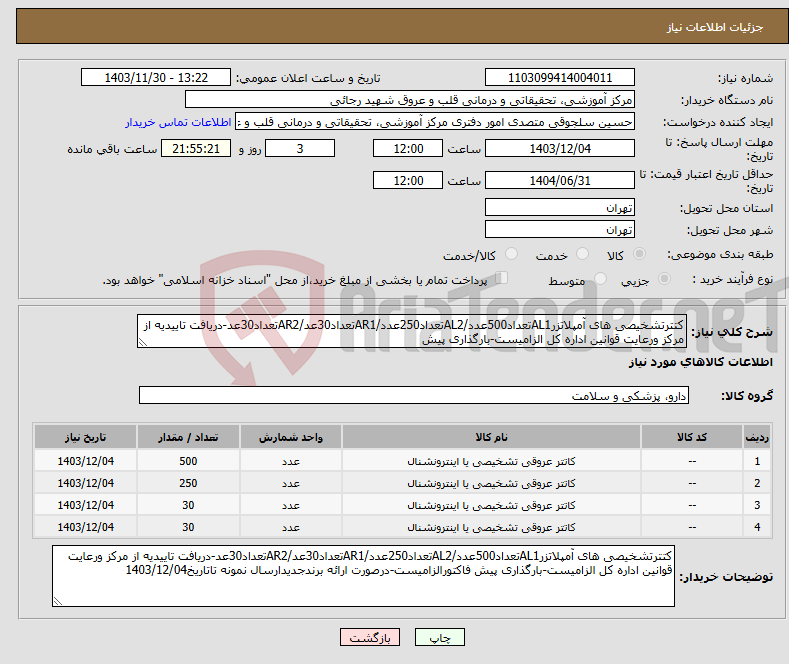The image size is (789, 664).
Task: Click the response deadline 12:00 time field
Action: tap(408, 148)
